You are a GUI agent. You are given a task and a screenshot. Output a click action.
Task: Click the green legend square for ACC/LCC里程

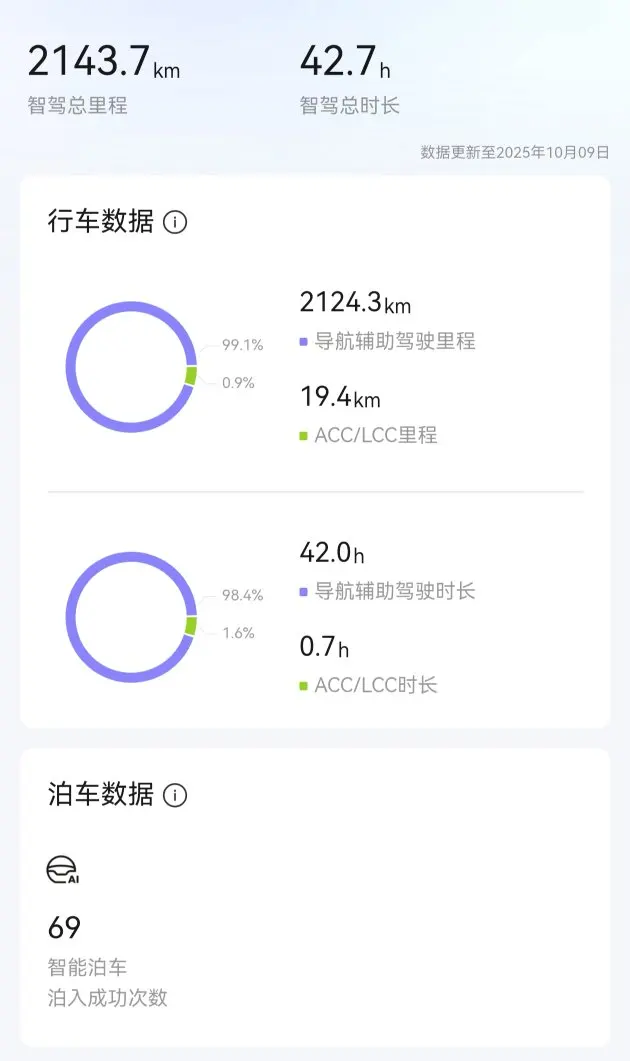point(304,436)
